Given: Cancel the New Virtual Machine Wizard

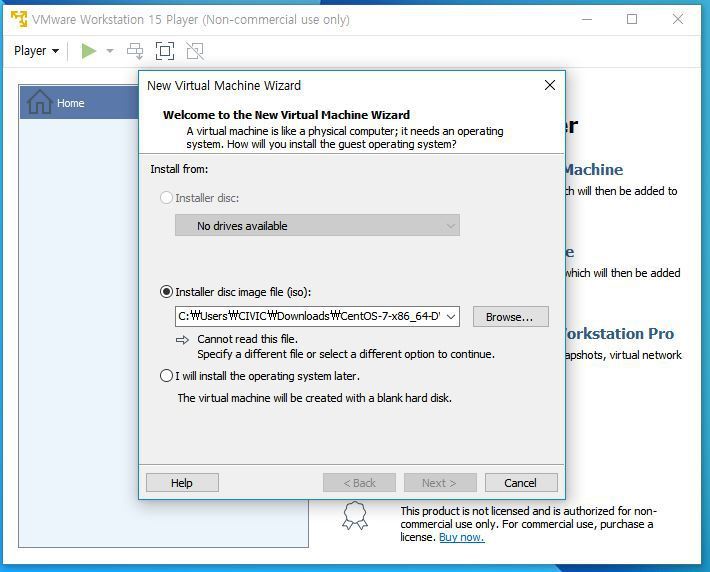Looking at the screenshot, I should point(521,483).
